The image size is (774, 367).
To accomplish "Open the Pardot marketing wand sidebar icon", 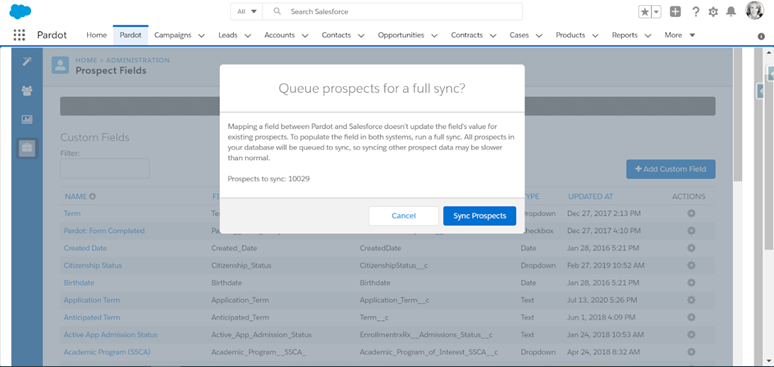I will click(27, 62).
